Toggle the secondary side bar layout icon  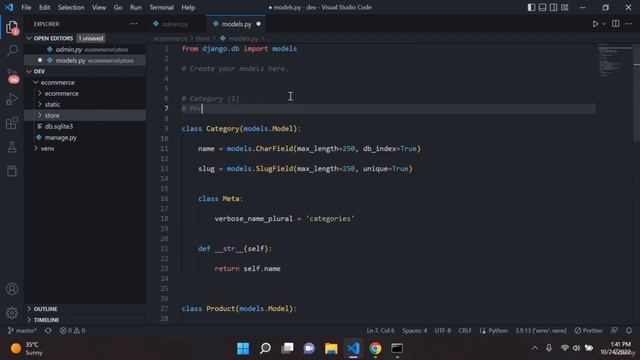[553, 7]
